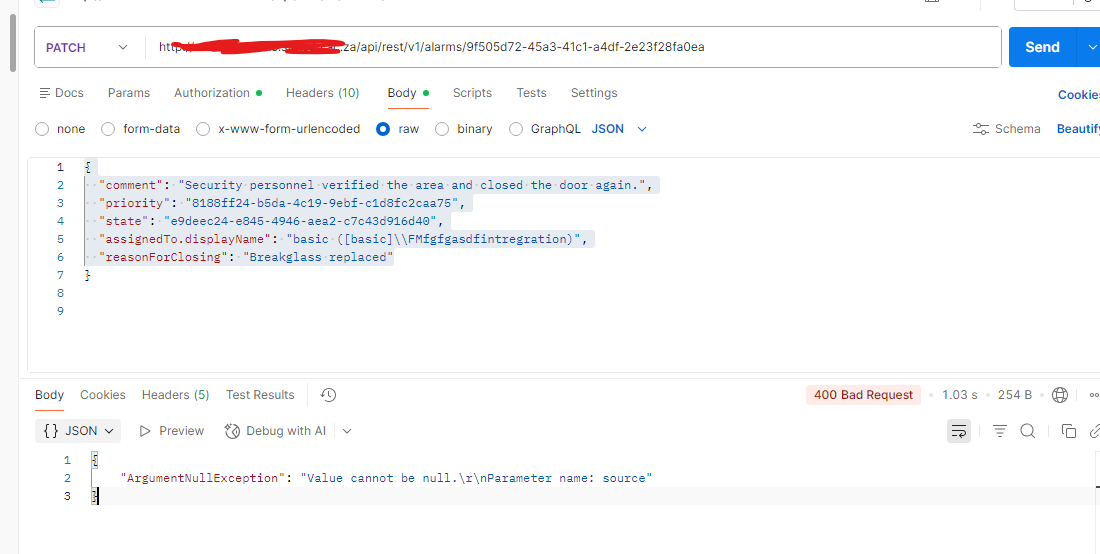Open response Test Results tab

click(x=260, y=395)
